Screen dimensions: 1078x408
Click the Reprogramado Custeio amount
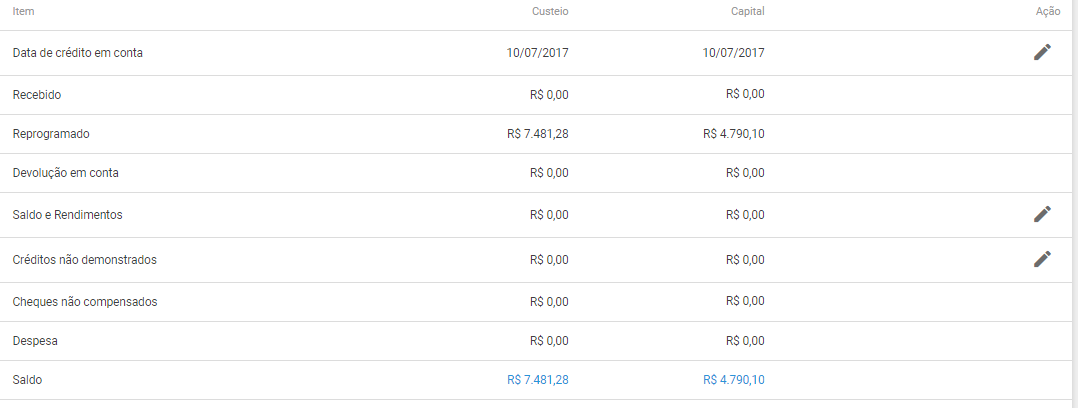(538, 134)
